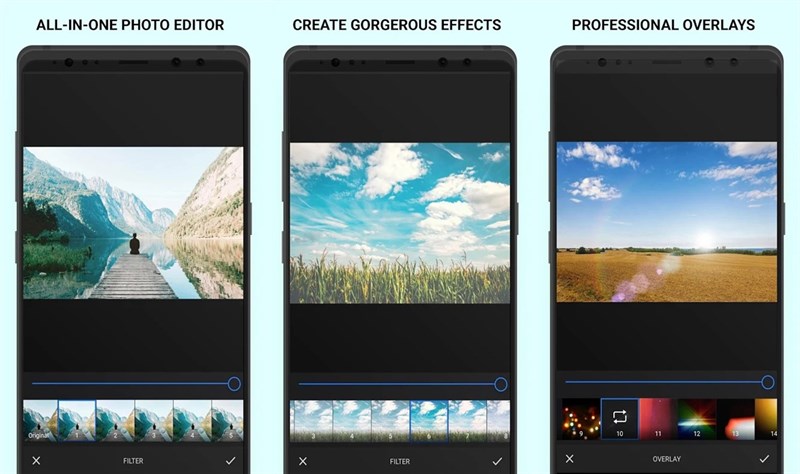The image size is (800, 474).
Task: Tap the mountain lake photo preview
Action: point(133,223)
